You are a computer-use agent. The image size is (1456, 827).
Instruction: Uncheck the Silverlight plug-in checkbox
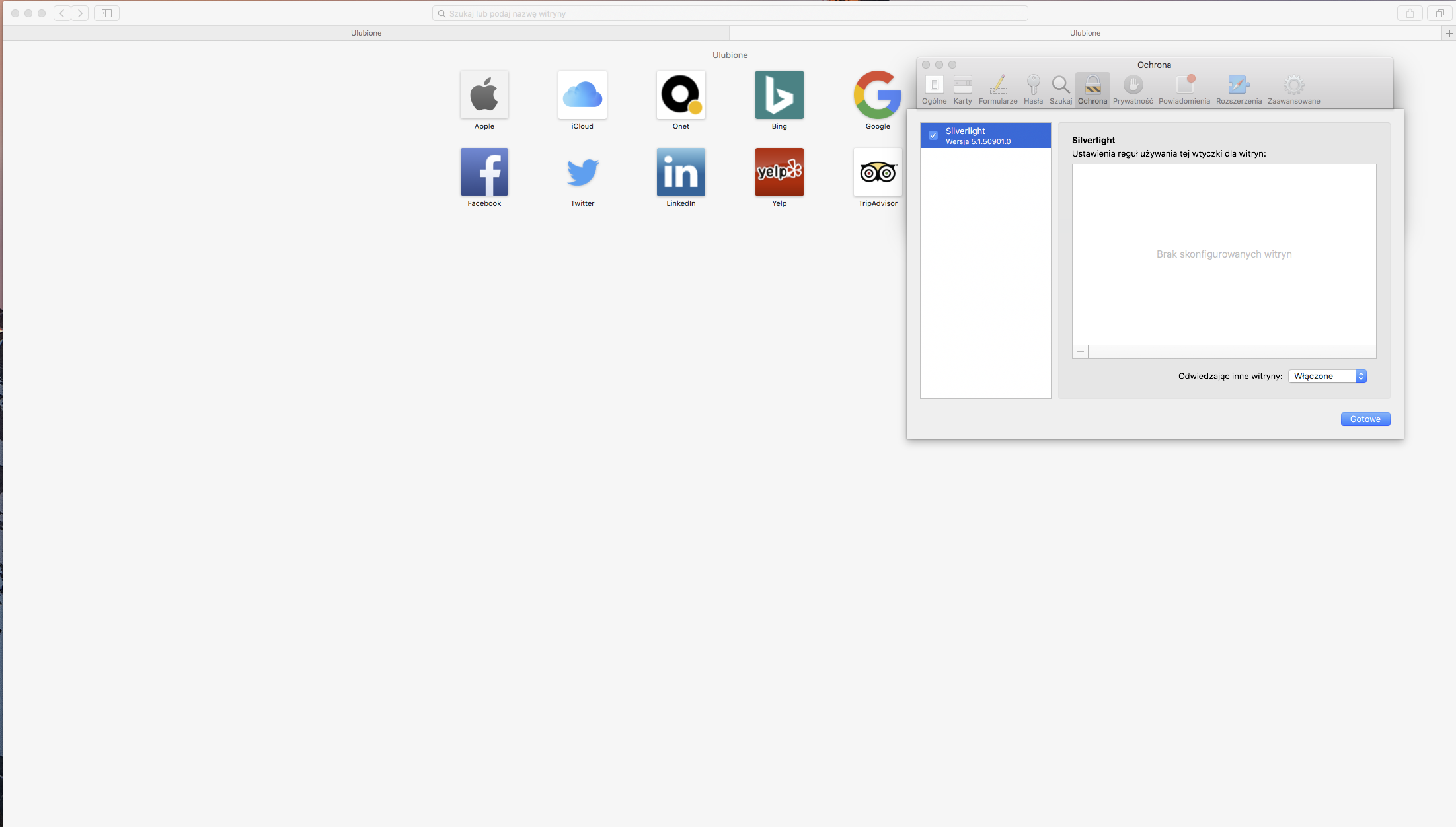[933, 135]
